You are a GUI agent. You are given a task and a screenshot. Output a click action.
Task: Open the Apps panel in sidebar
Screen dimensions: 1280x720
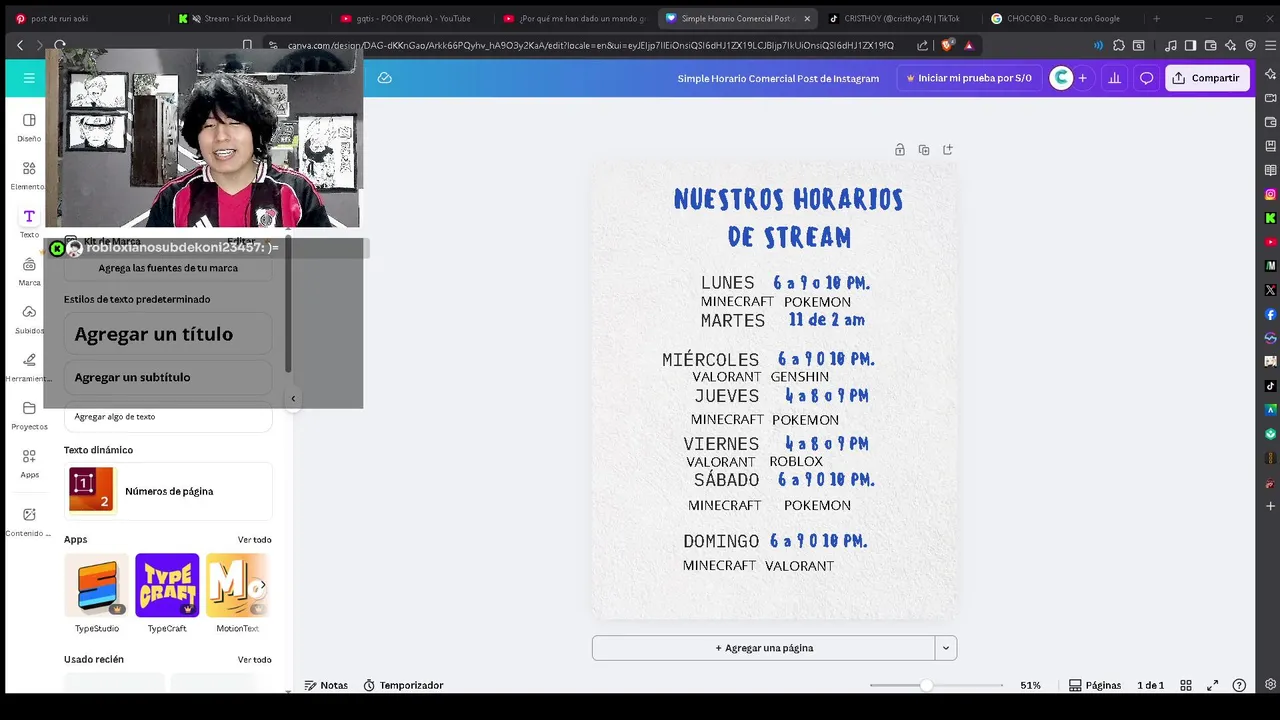pos(29,463)
